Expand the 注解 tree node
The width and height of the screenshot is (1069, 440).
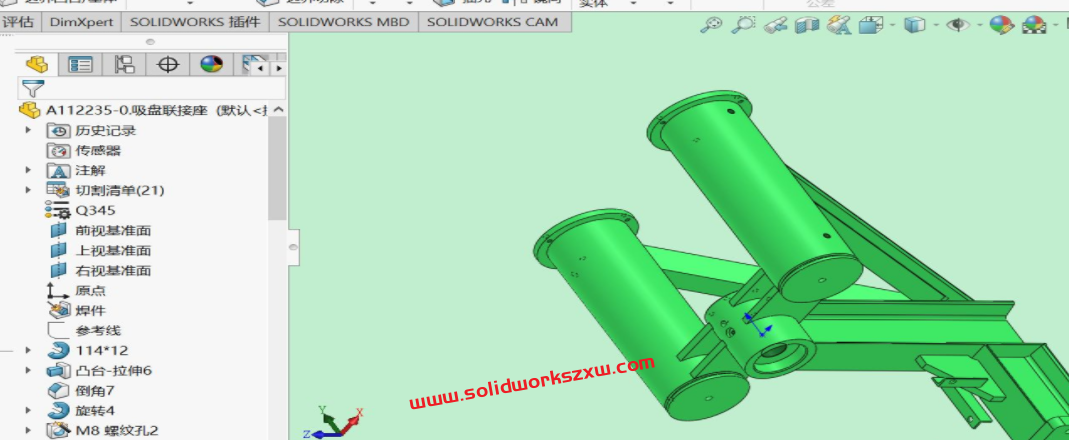click(x=29, y=171)
